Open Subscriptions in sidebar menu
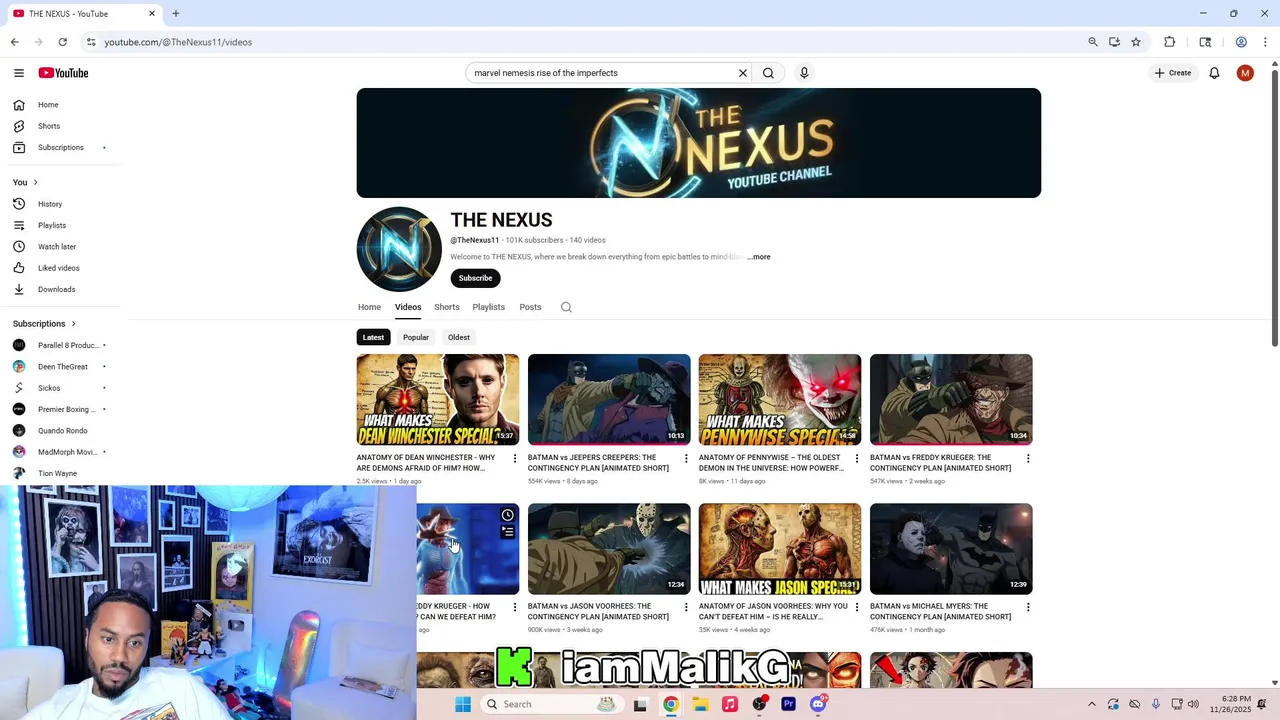1280x720 pixels. (x=60, y=148)
